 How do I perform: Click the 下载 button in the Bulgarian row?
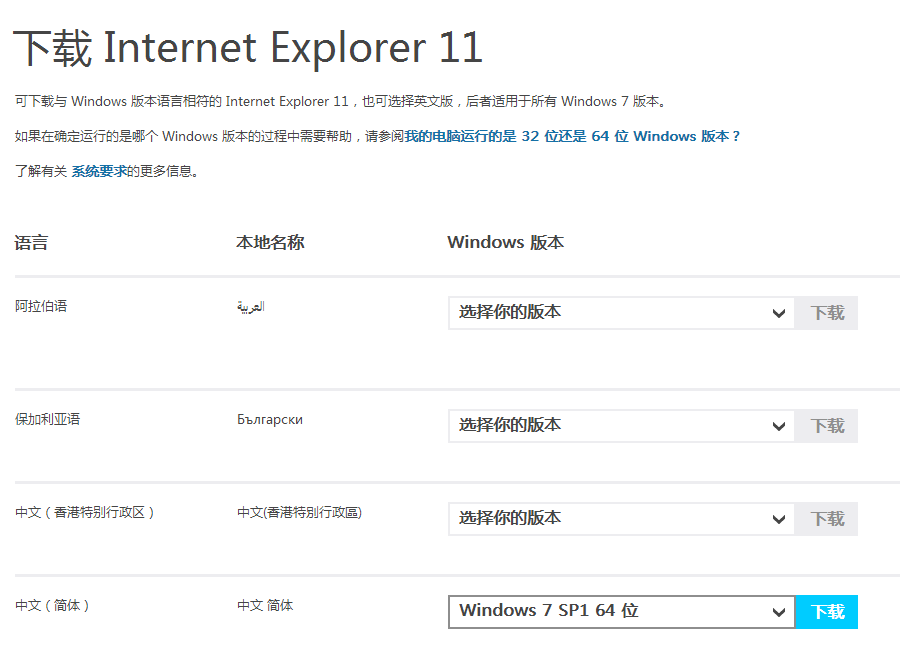827,426
